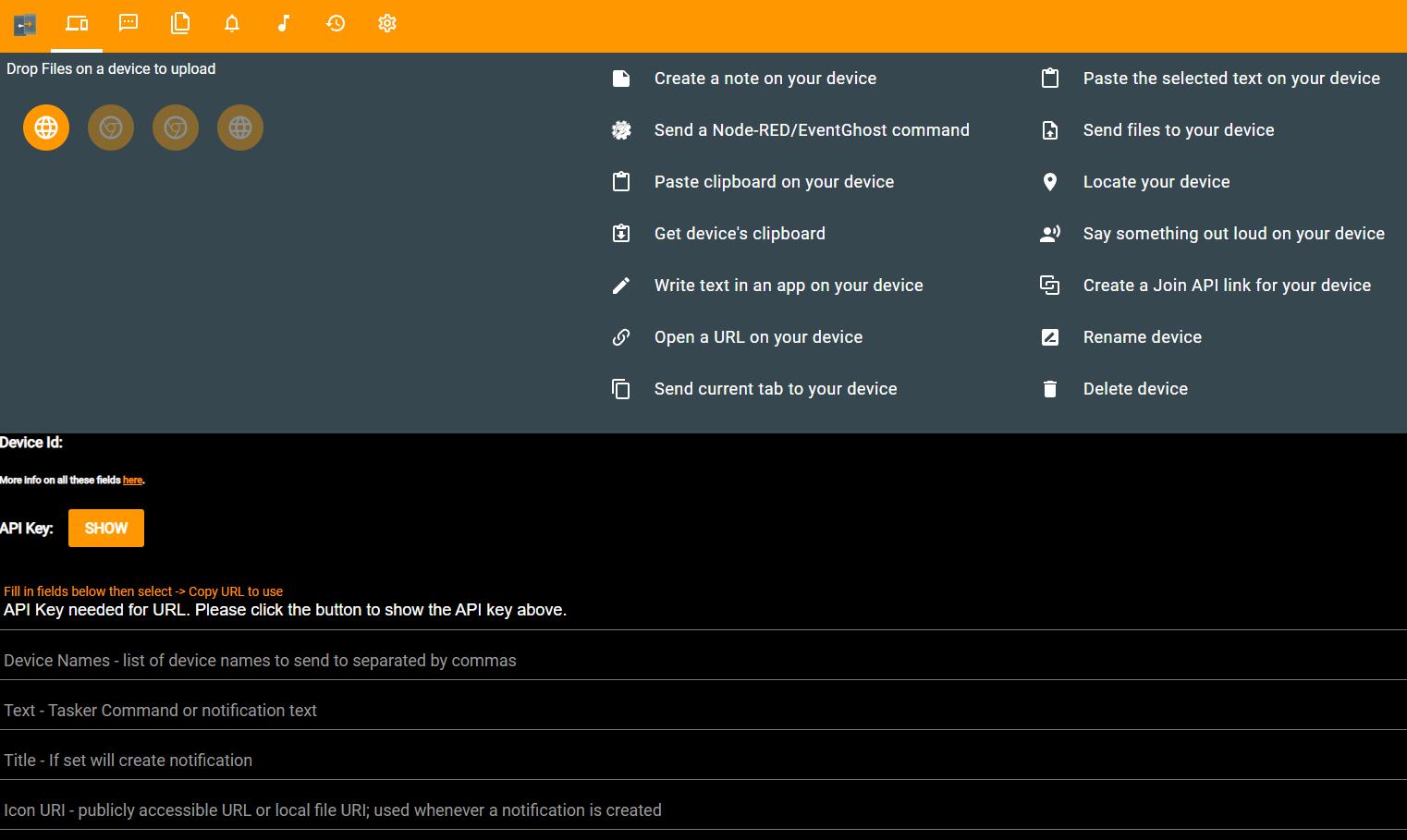This screenshot has height=840, width=1407.
Task: Open the Files tab in top bar
Action: coord(180,23)
